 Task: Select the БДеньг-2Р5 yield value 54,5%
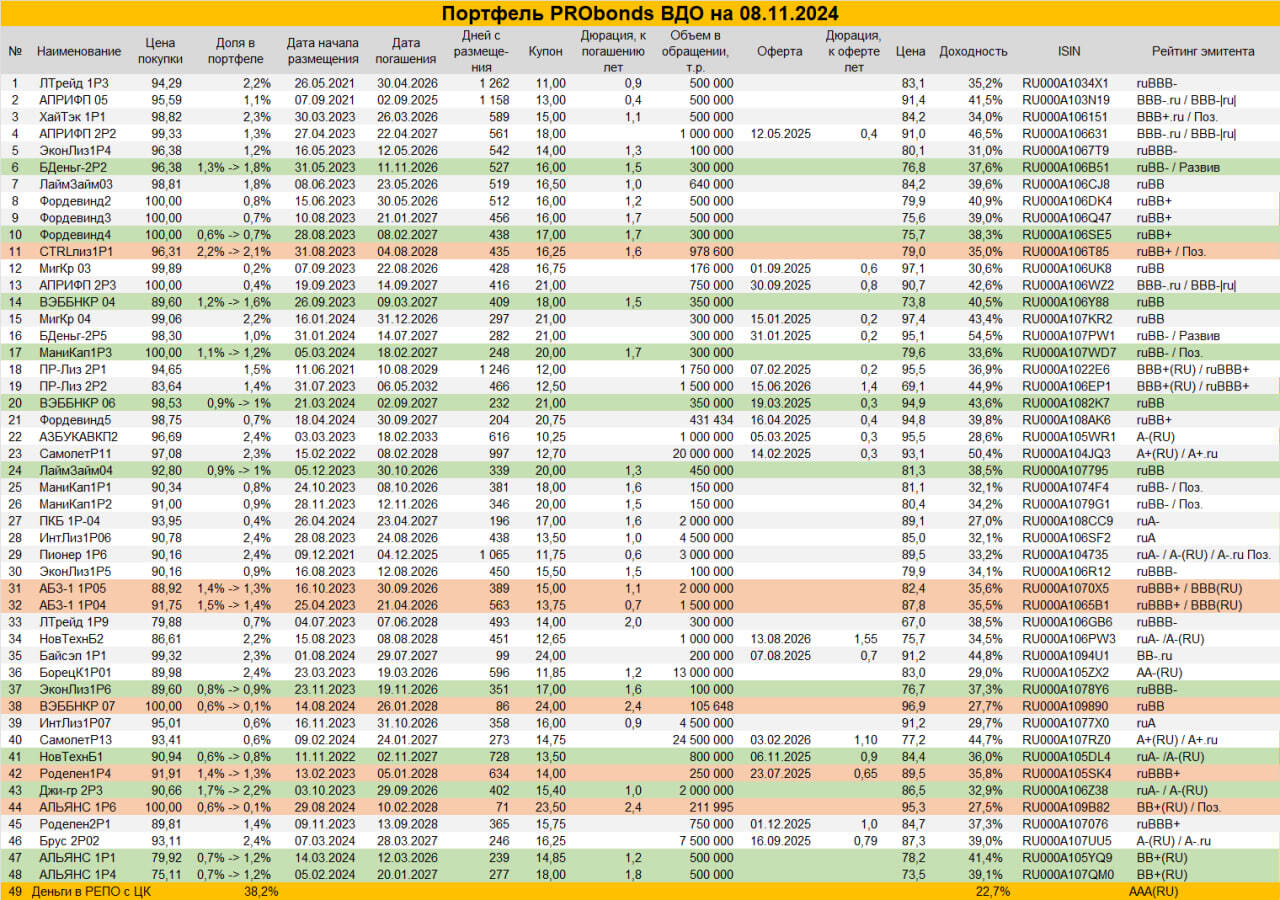[986, 335]
